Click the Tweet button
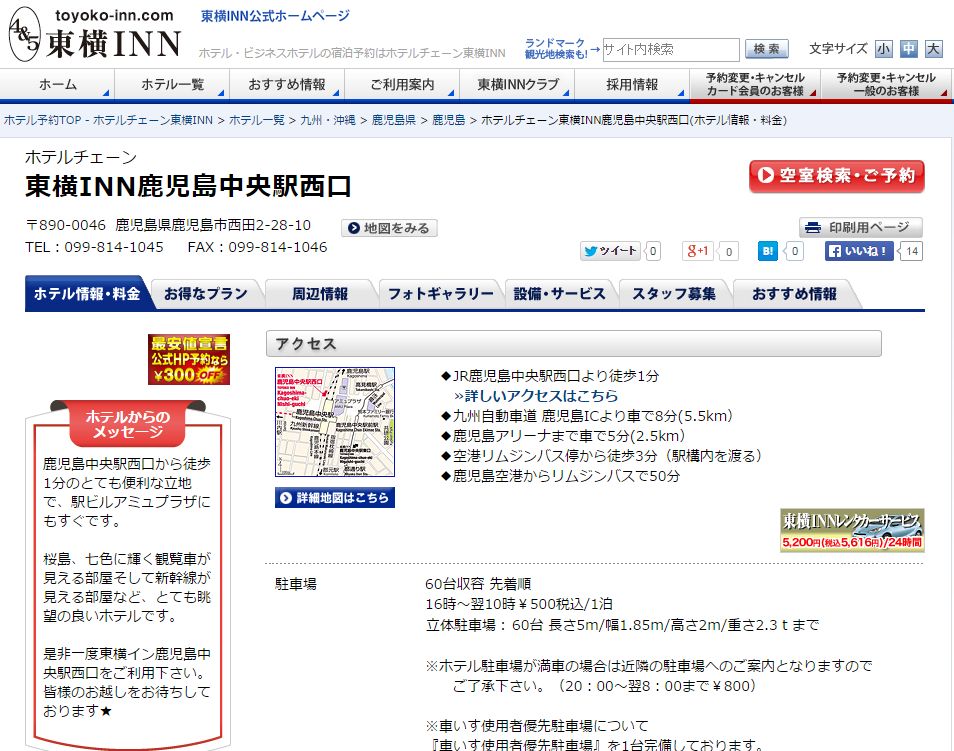954x751 pixels. [x=610, y=251]
